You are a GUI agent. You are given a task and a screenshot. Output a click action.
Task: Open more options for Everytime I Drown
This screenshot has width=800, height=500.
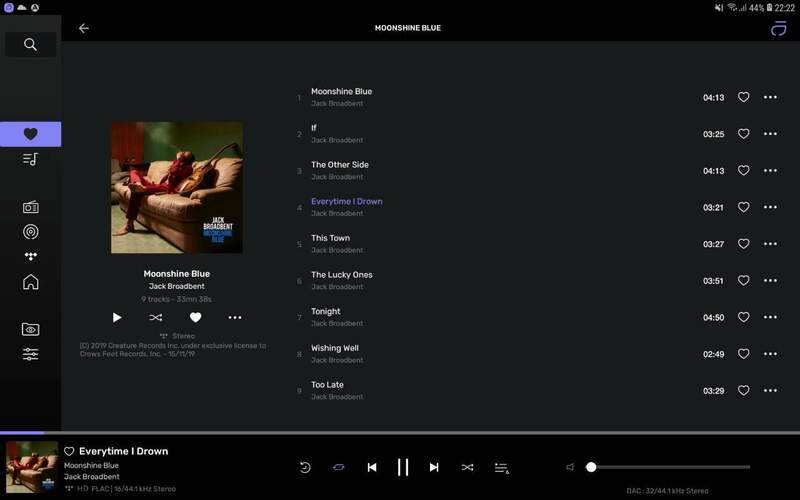tap(770, 207)
